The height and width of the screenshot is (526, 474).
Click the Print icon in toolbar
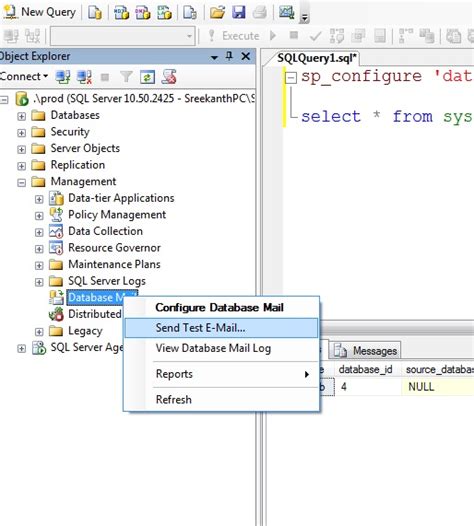pos(260,12)
